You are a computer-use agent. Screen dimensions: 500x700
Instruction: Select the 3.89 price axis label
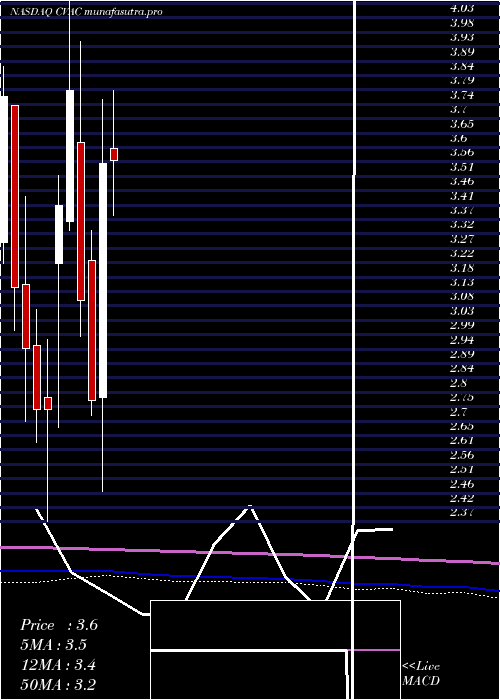click(462, 52)
